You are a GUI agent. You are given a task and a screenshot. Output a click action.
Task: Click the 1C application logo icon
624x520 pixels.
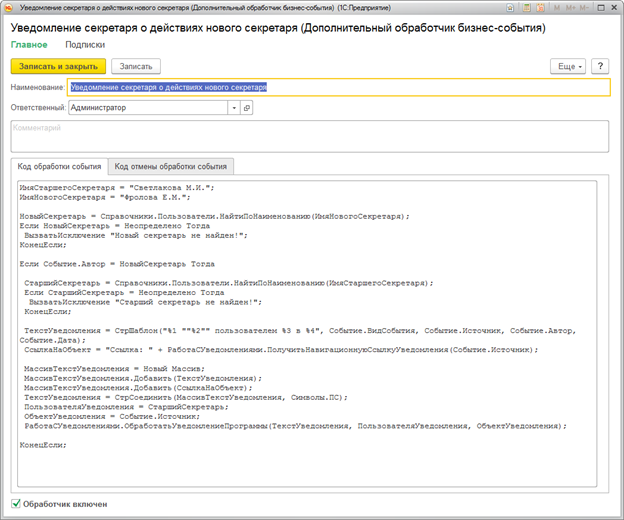point(9,7)
